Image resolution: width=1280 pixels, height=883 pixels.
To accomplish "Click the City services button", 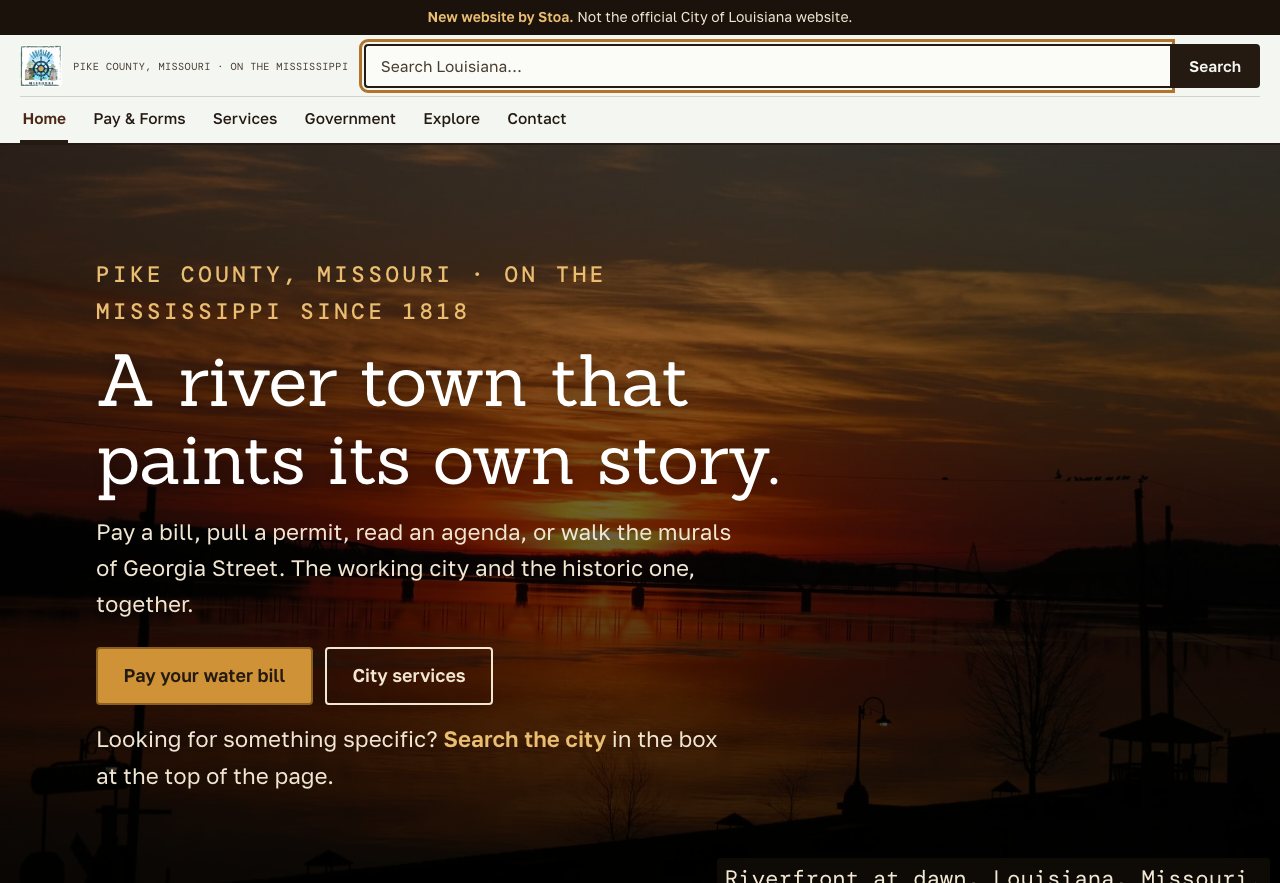I will [409, 676].
